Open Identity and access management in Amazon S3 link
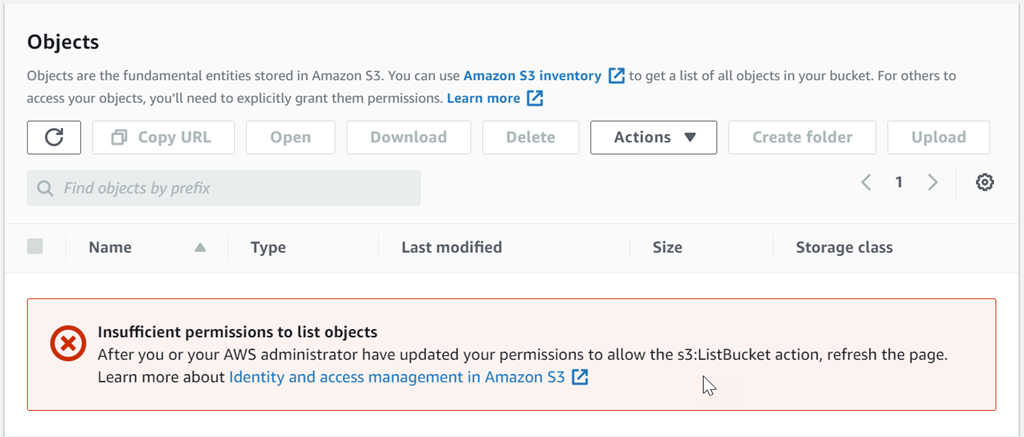Viewport: 1024px width, 437px height. pos(397,377)
